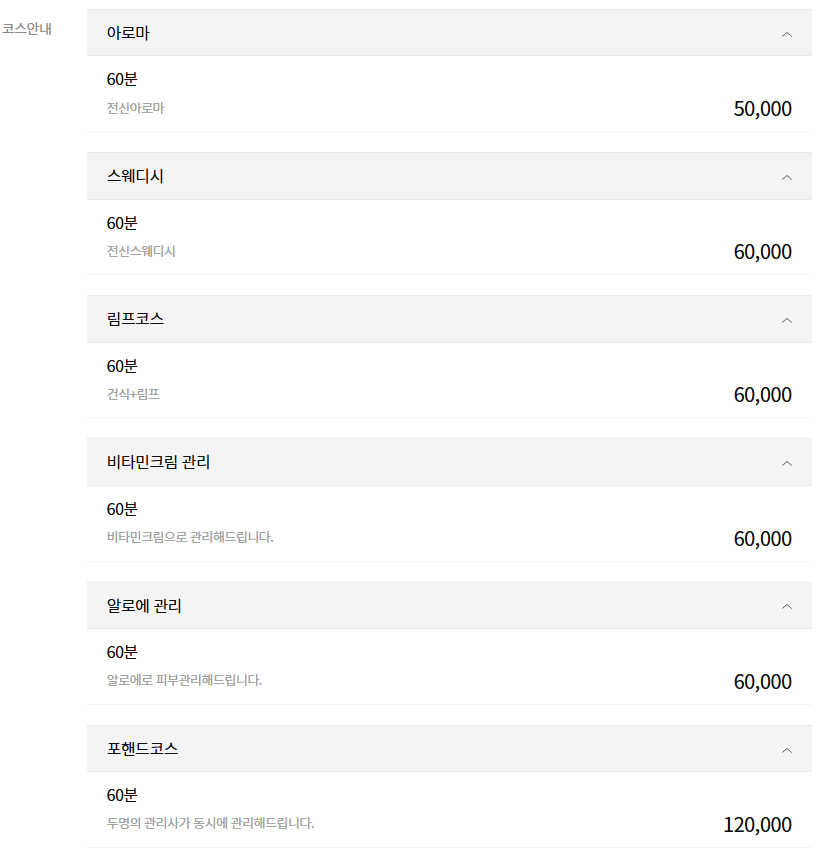The width and height of the screenshot is (819, 856).
Task: Select the 건식+림프 course item
Action: [x=133, y=394]
